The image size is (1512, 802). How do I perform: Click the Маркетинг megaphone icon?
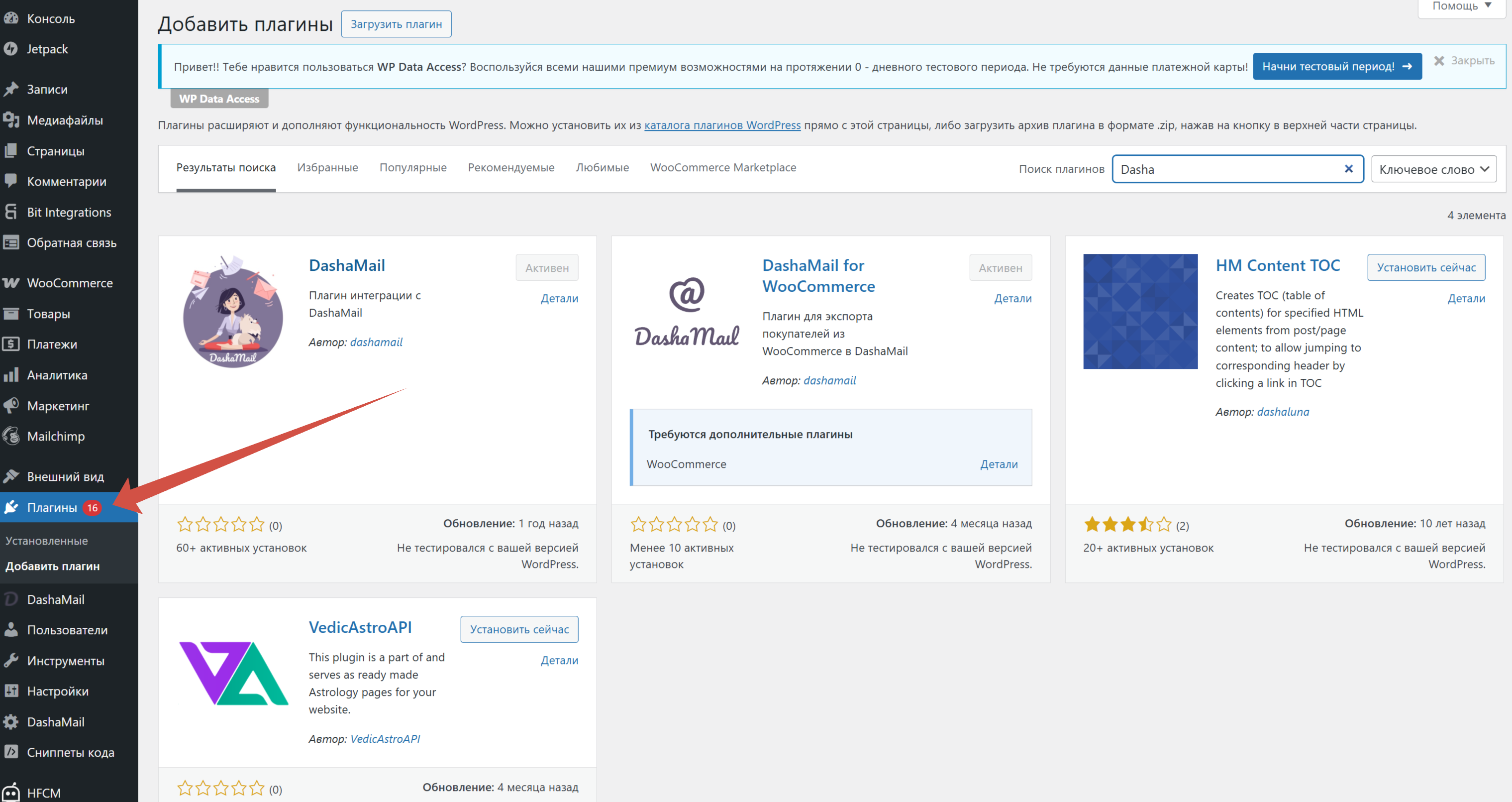[x=10, y=406]
